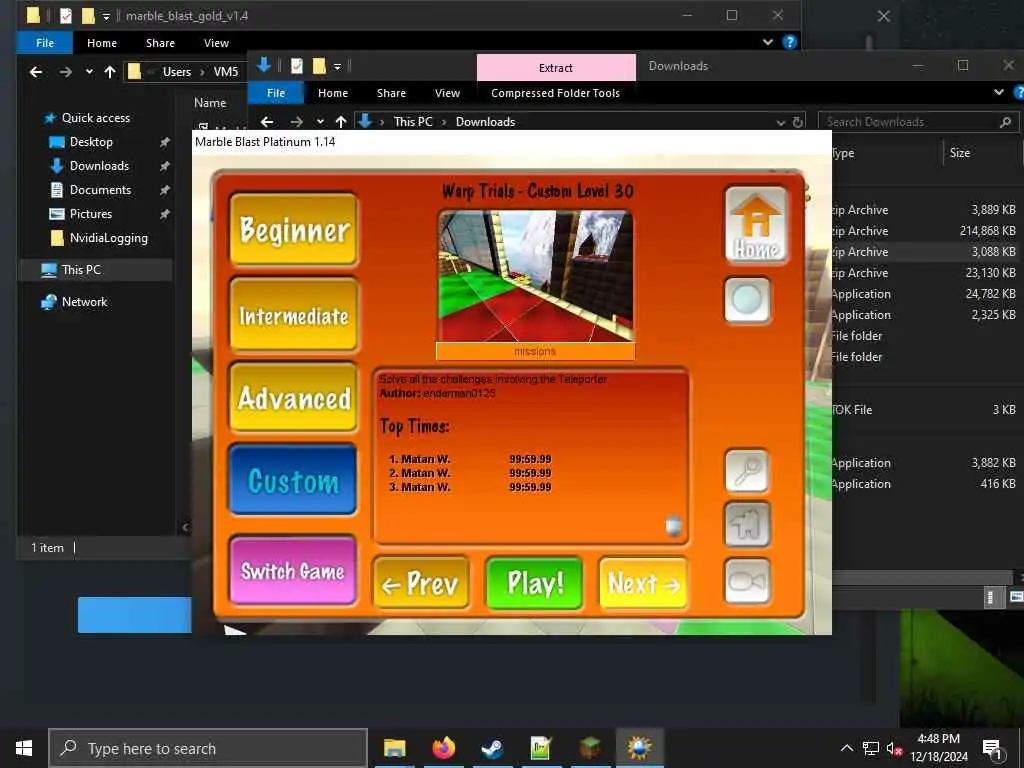The width and height of the screenshot is (1024, 768).
Task: Select the Beginner difficulty button
Action: 294,230
